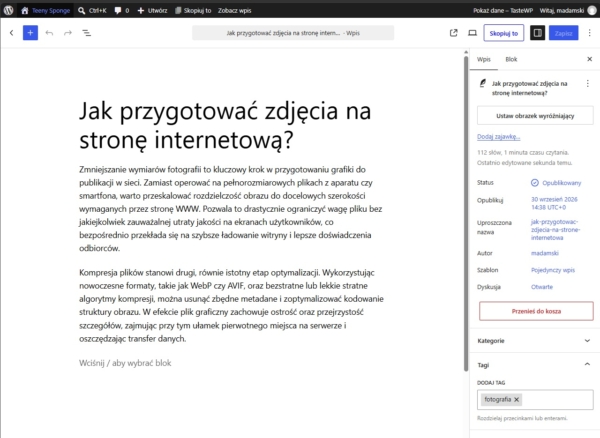Change the author madamski

click(545, 253)
